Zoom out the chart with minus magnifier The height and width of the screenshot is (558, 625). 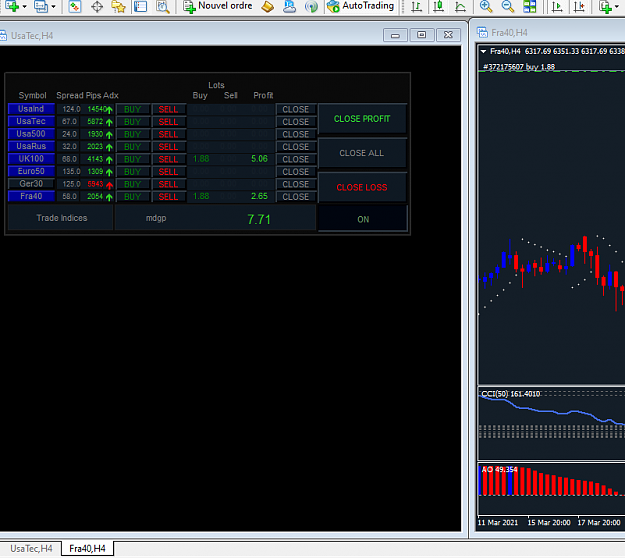point(507,6)
